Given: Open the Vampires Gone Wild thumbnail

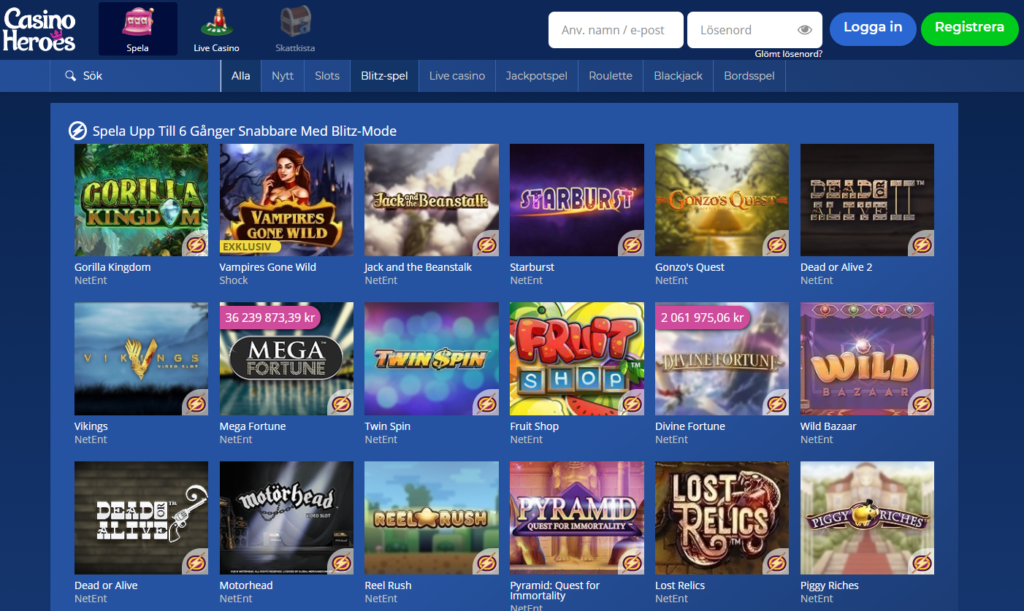Looking at the screenshot, I should tap(286, 200).
